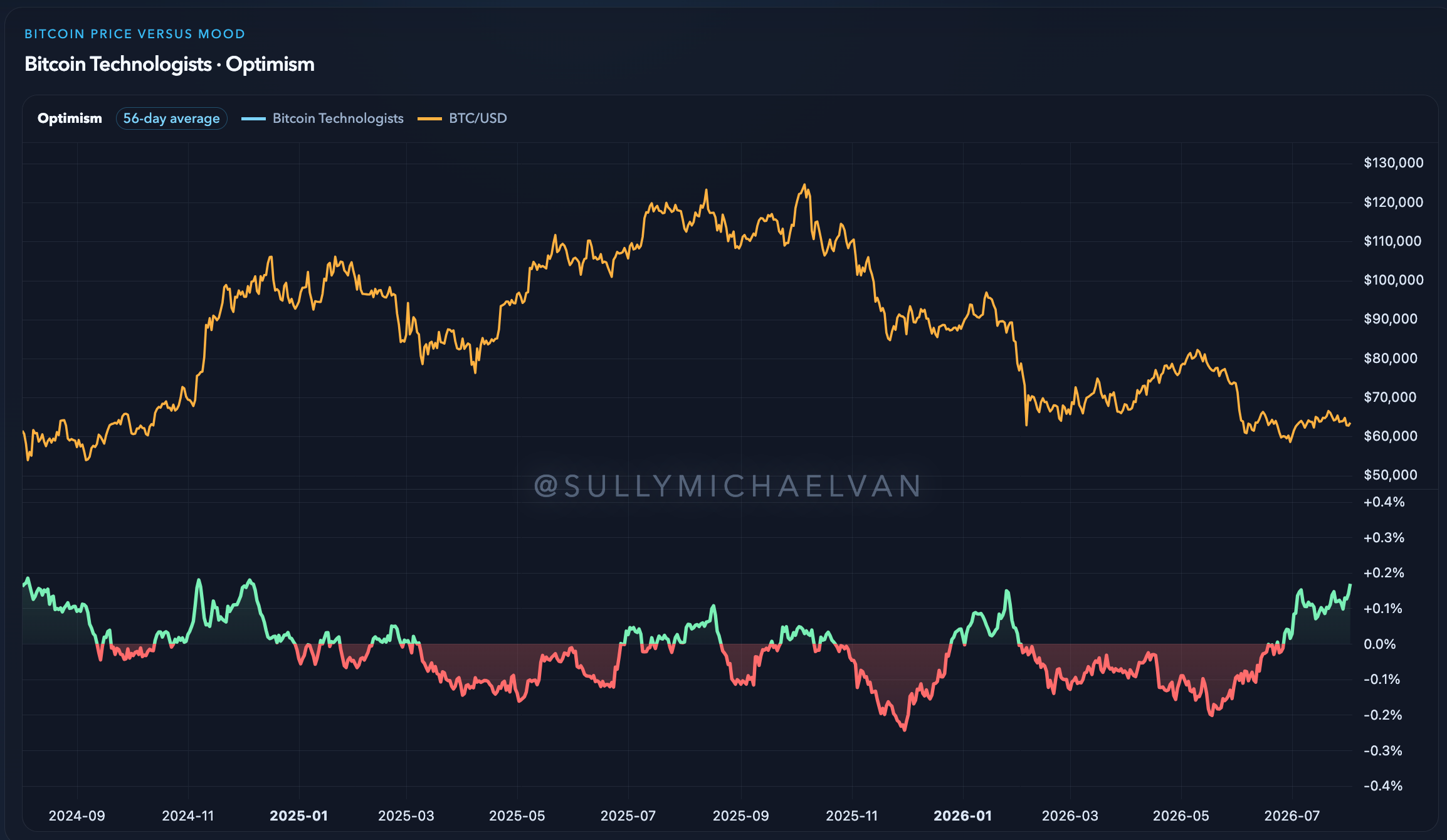
Task: Click the blue Bitcoin Technologists line swatch
Action: tap(253, 118)
